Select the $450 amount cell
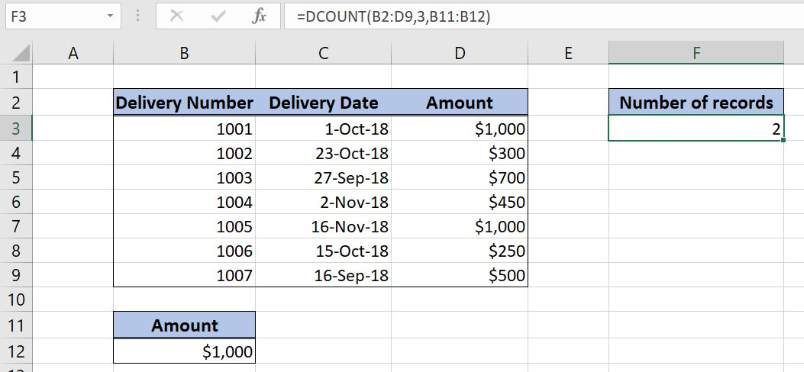Screen dimensions: 804x372 [459, 202]
